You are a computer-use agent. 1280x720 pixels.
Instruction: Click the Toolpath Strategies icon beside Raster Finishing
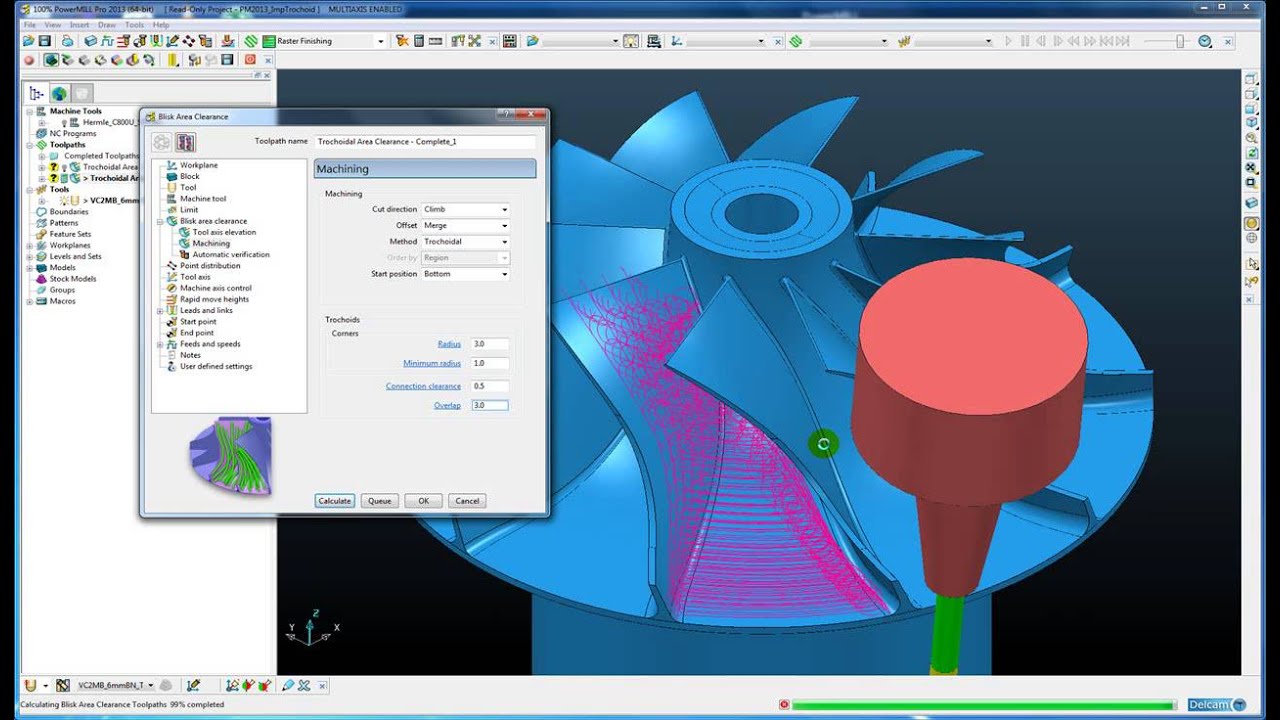tap(252, 41)
